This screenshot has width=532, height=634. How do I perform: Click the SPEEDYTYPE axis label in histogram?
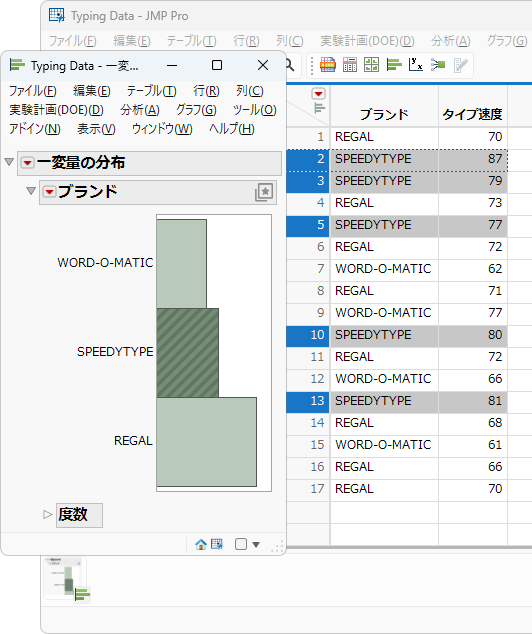tap(115, 352)
